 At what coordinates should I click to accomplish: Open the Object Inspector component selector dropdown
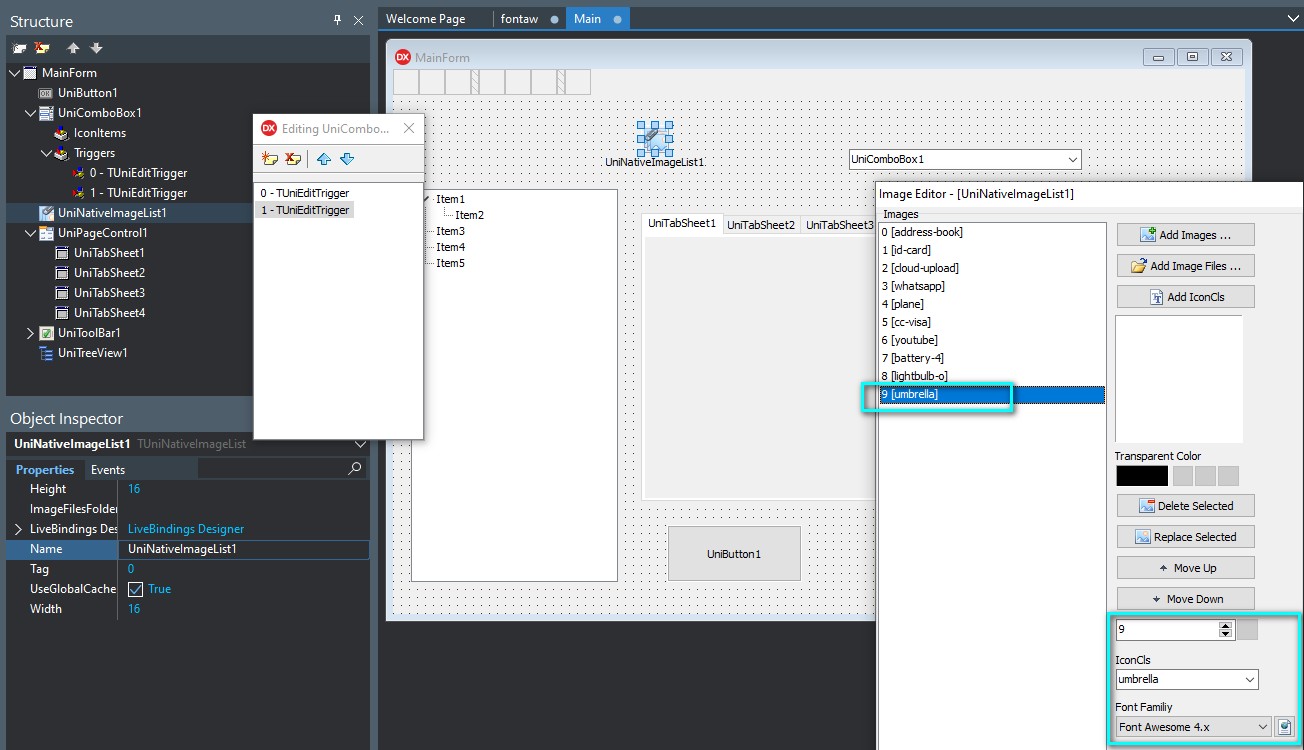coord(360,444)
